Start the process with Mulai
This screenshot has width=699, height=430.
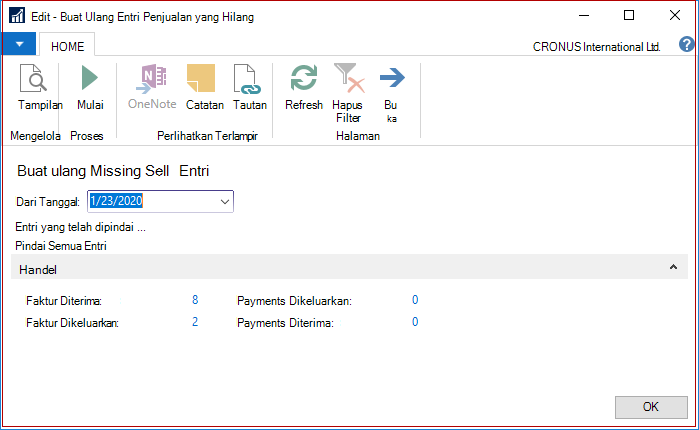coord(90,78)
